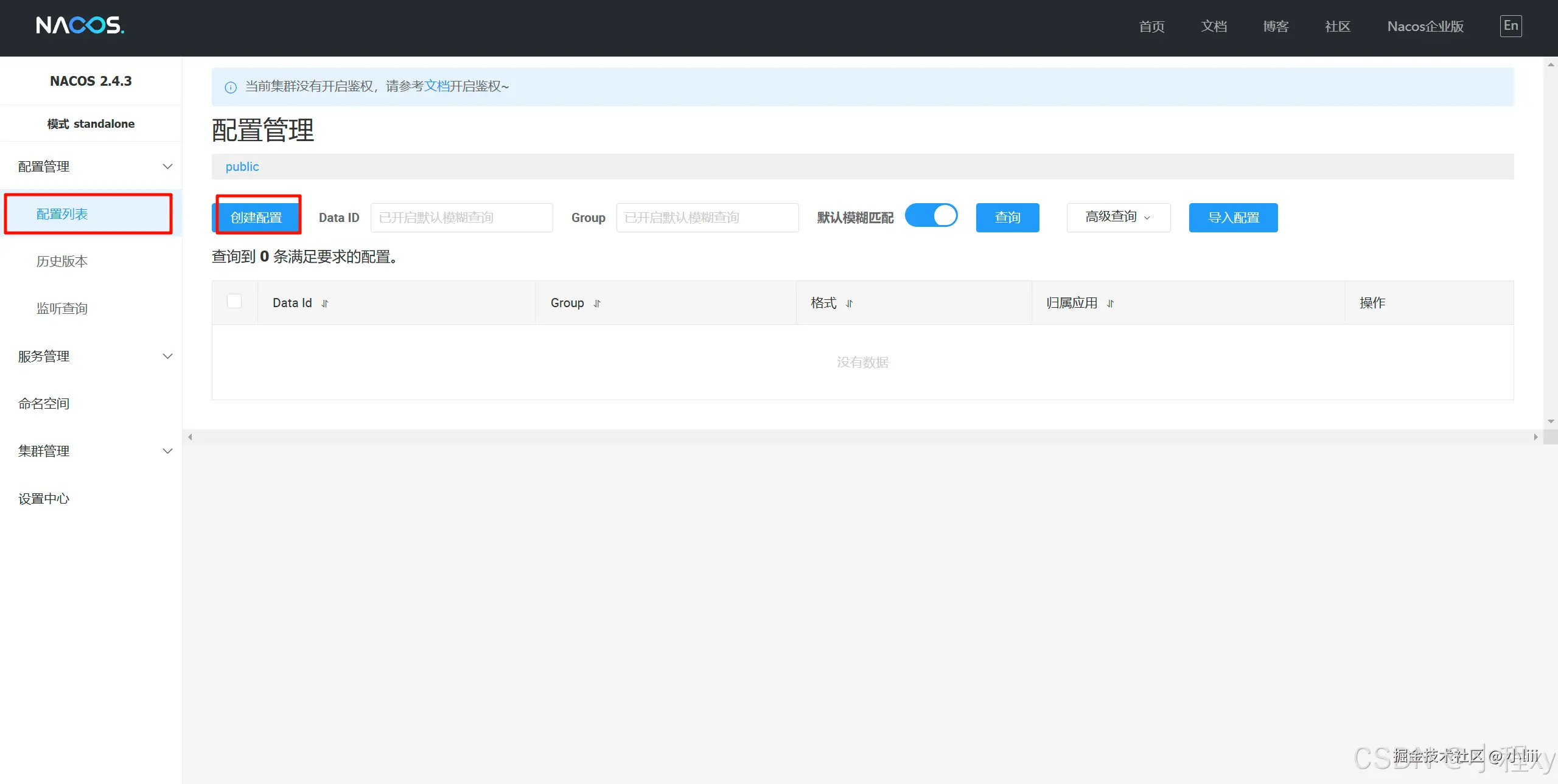The height and width of the screenshot is (784, 1558).
Task: Open the 高级查询 dropdown
Action: pos(1118,217)
